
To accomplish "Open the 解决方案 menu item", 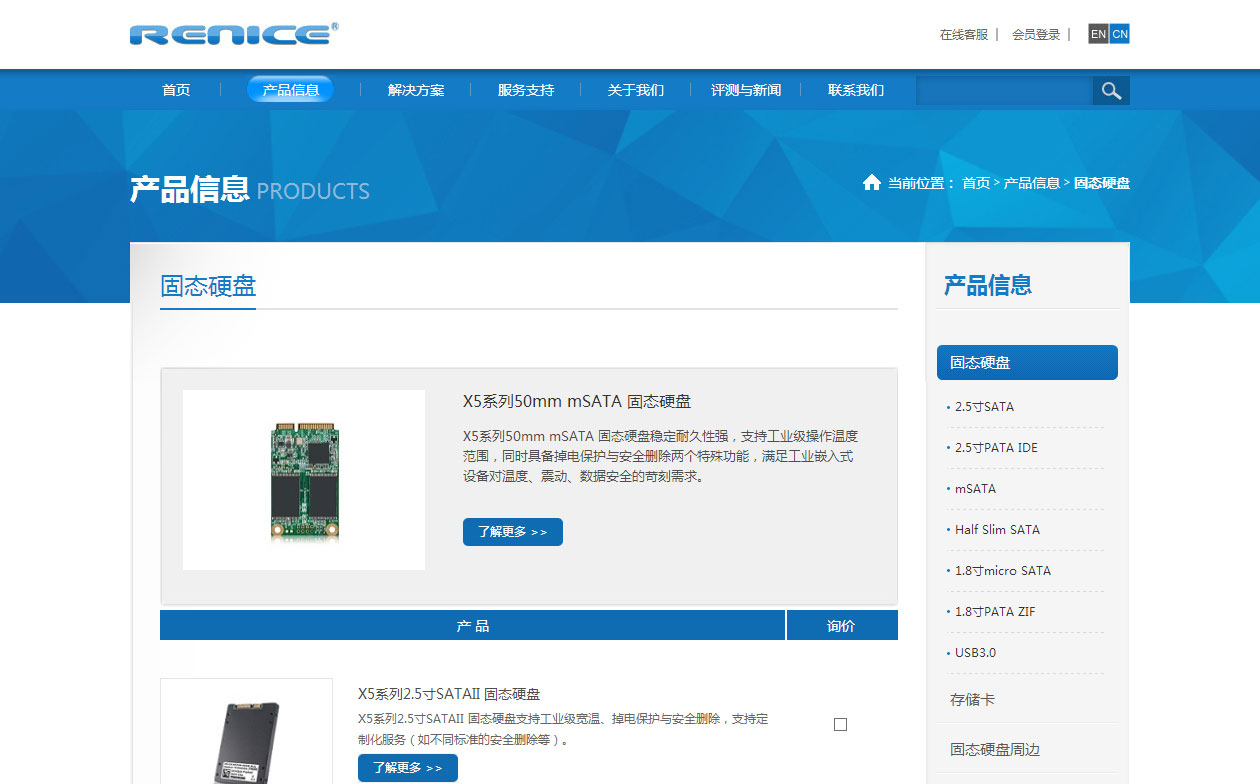I will click(416, 90).
